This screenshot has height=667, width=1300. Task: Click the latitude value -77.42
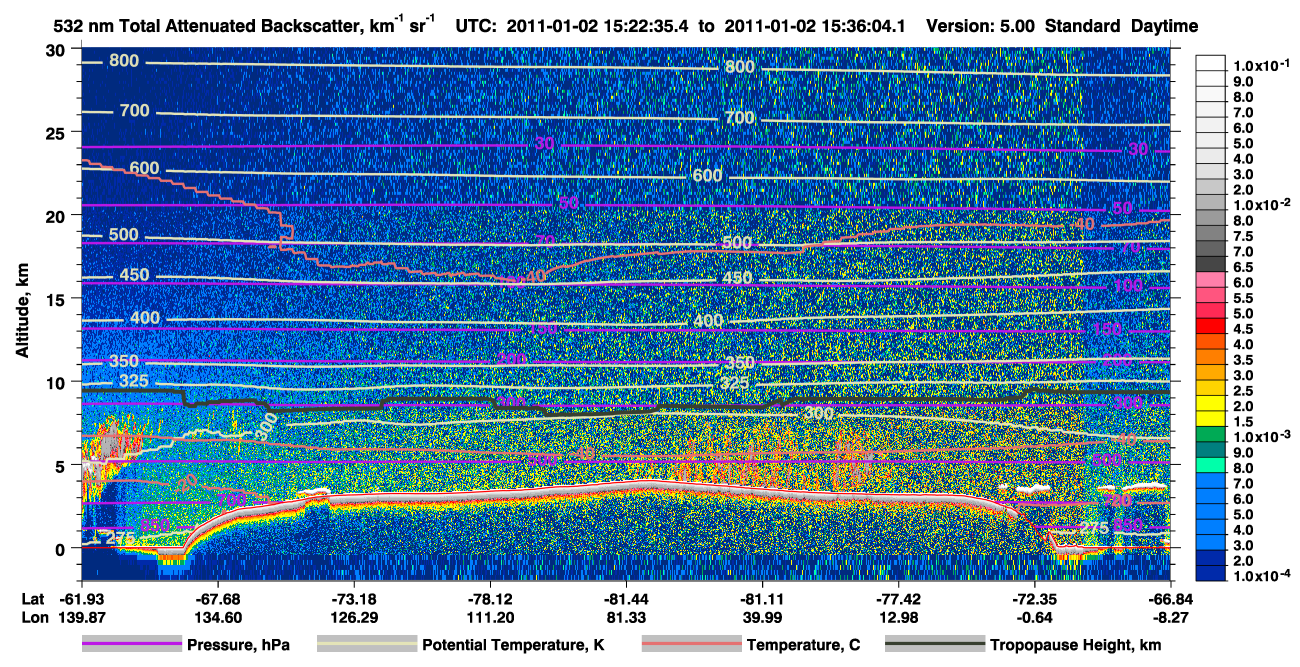[898, 599]
